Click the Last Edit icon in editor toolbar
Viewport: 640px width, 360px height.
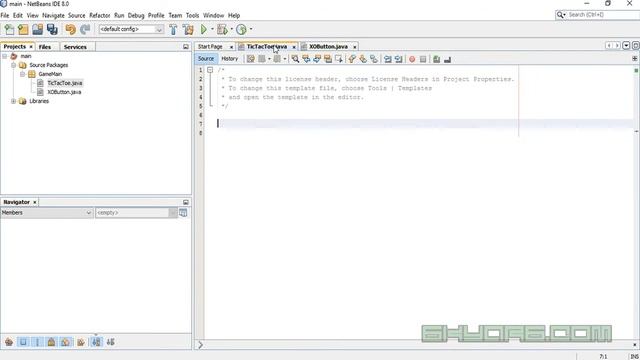[251, 59]
